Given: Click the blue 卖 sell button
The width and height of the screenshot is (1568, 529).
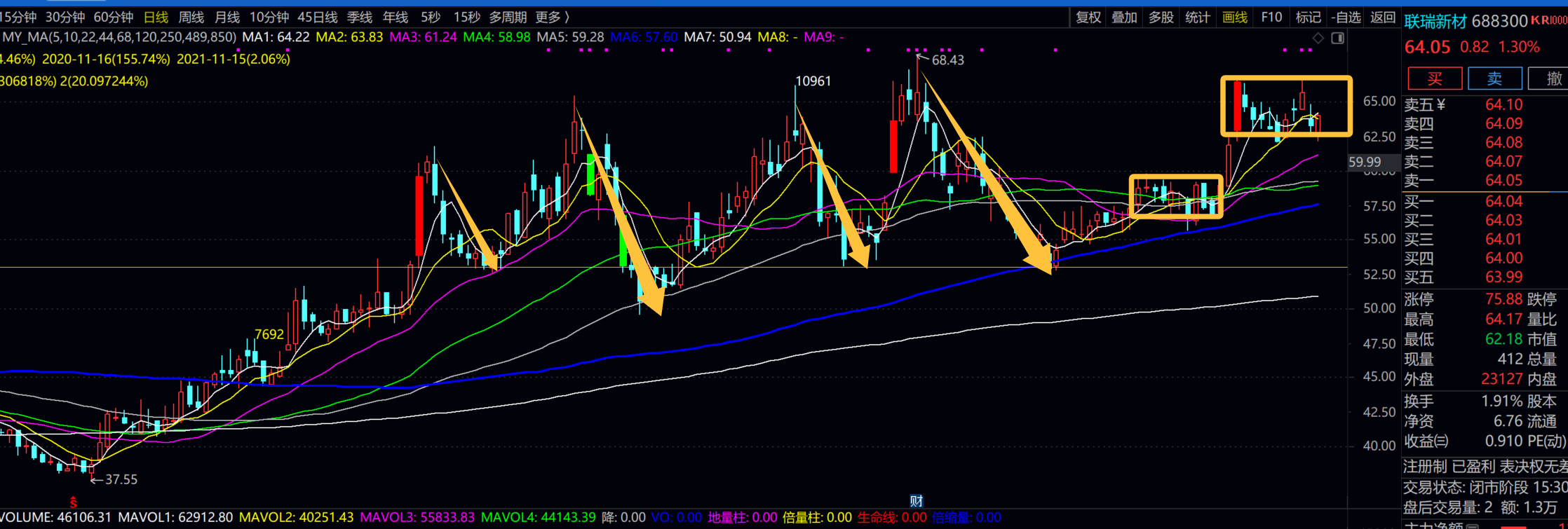Looking at the screenshot, I should (1494, 78).
